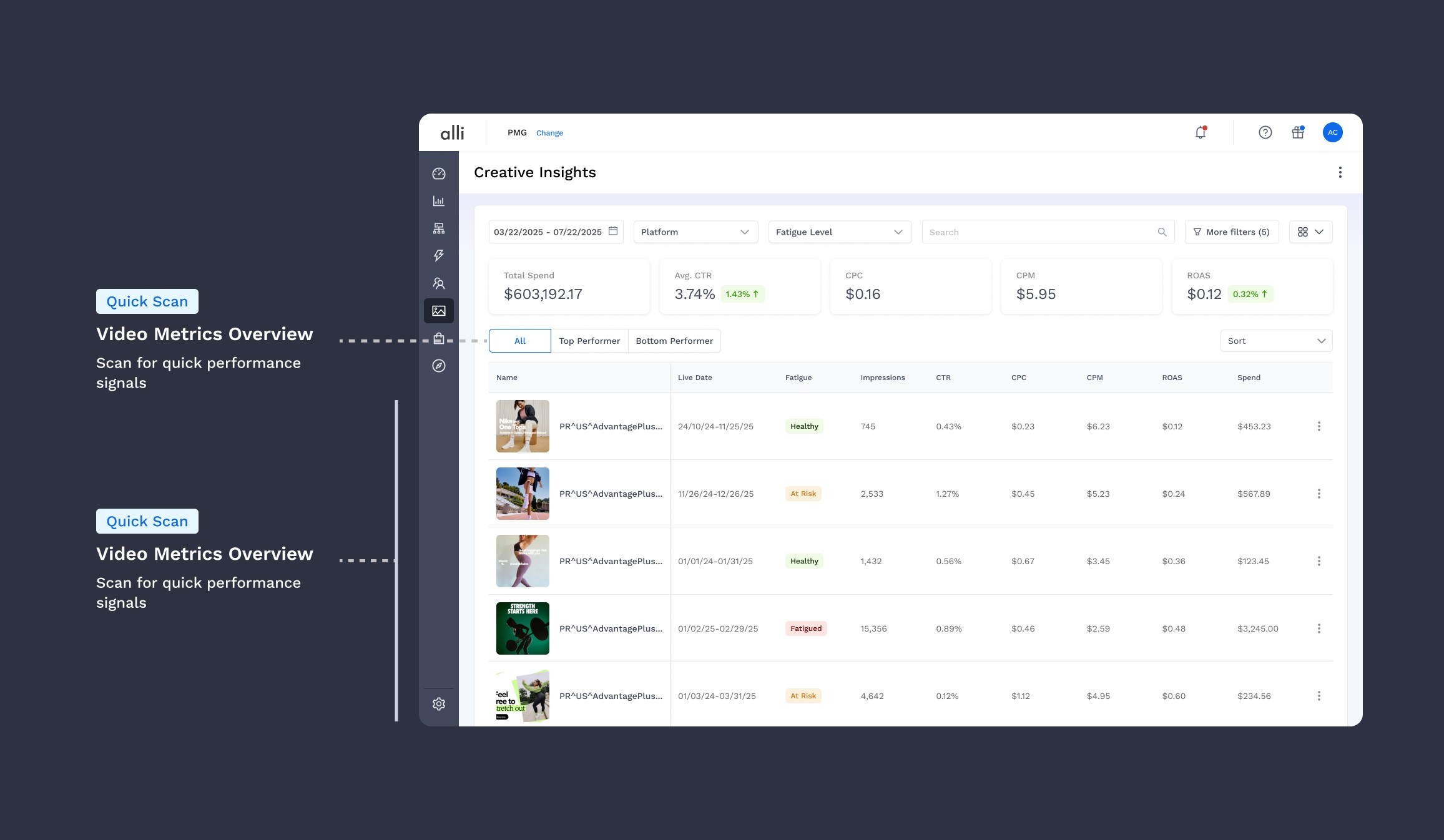
Task: Open the compass explore sidebar icon
Action: tap(439, 366)
